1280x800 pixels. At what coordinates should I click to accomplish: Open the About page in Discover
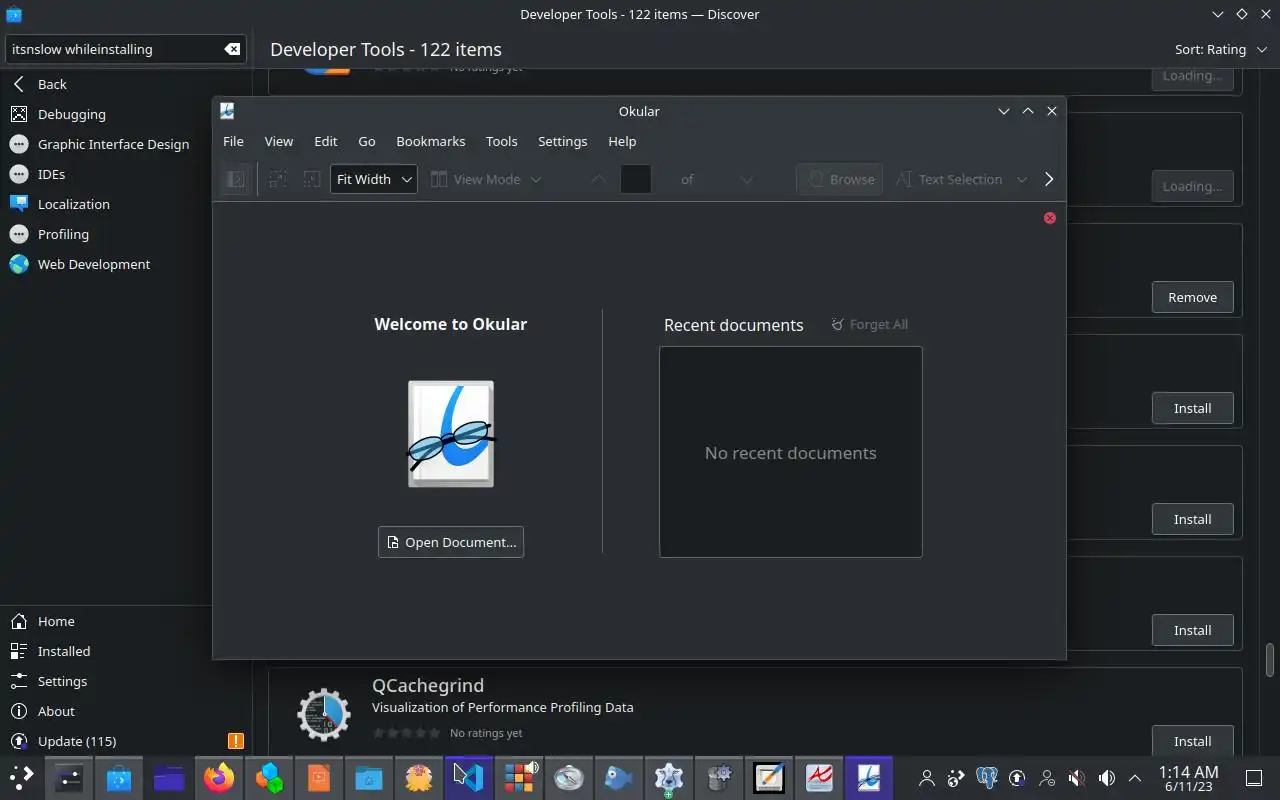coord(126,711)
